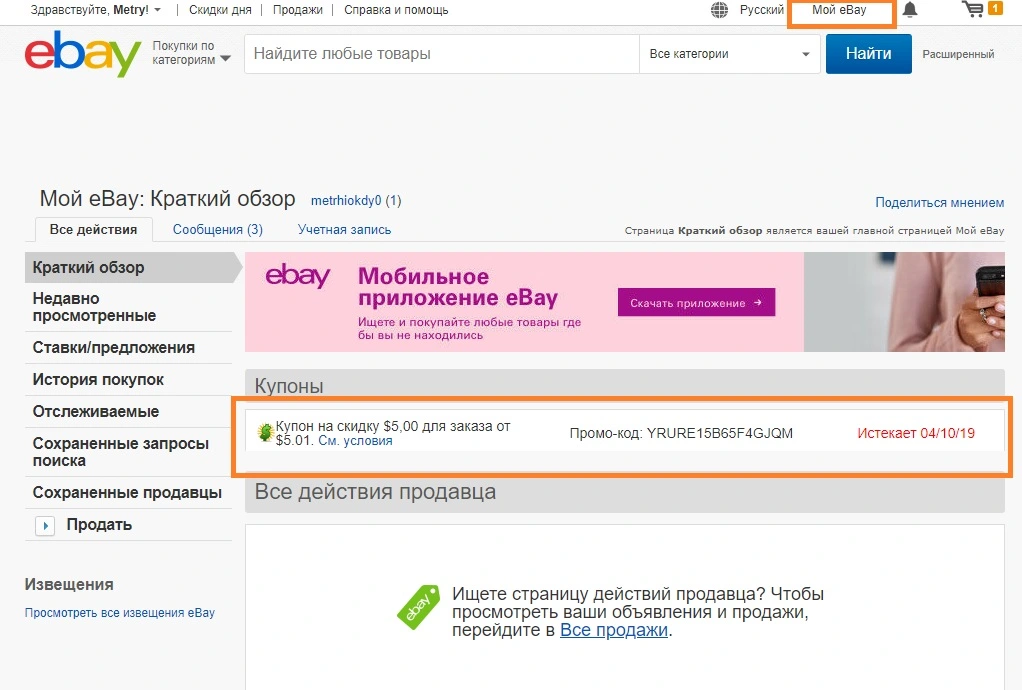Open the Мой eBay menu
The width and height of the screenshot is (1022, 690).
839,10
